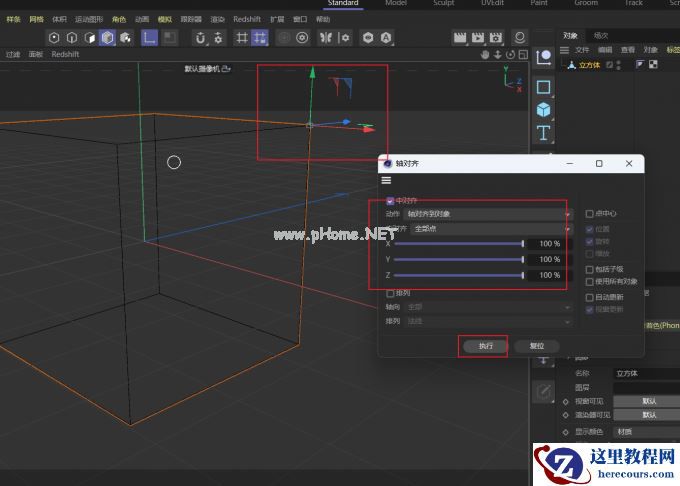Toggle the highlighted locked workplane icon
Screen dimensions: 680x486
260,38
